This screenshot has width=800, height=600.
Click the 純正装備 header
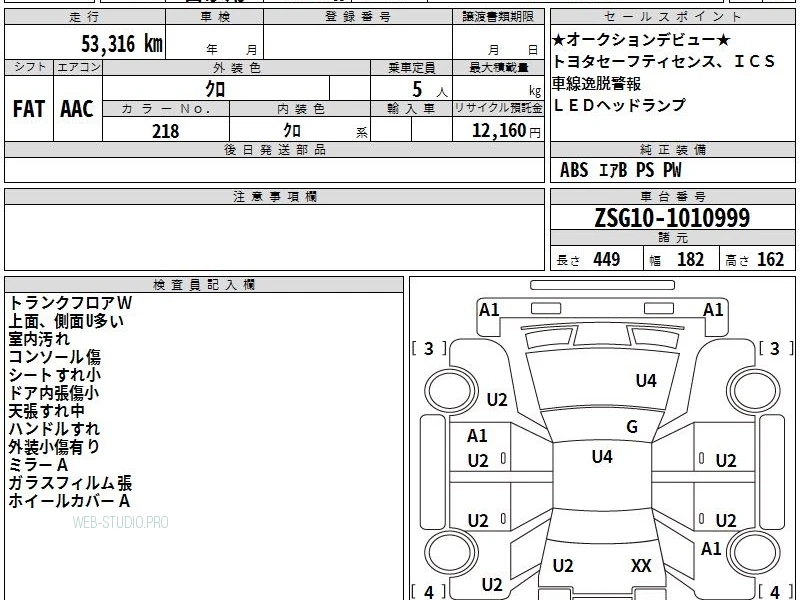pyautogui.click(x=672, y=149)
